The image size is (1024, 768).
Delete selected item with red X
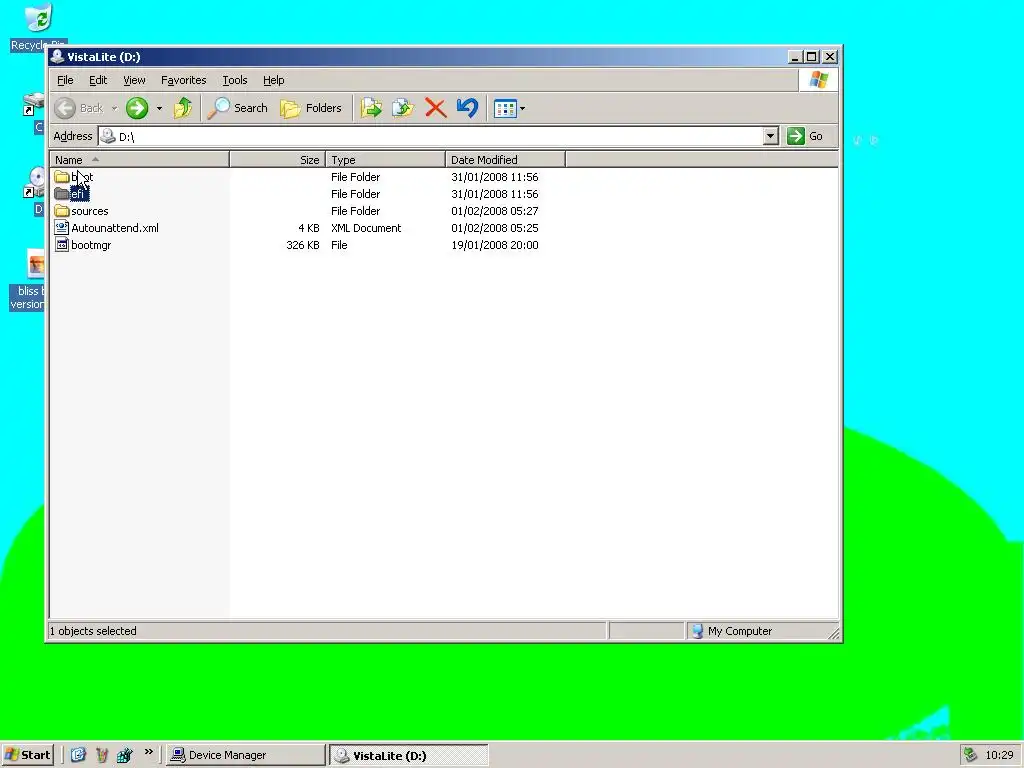pyautogui.click(x=436, y=108)
